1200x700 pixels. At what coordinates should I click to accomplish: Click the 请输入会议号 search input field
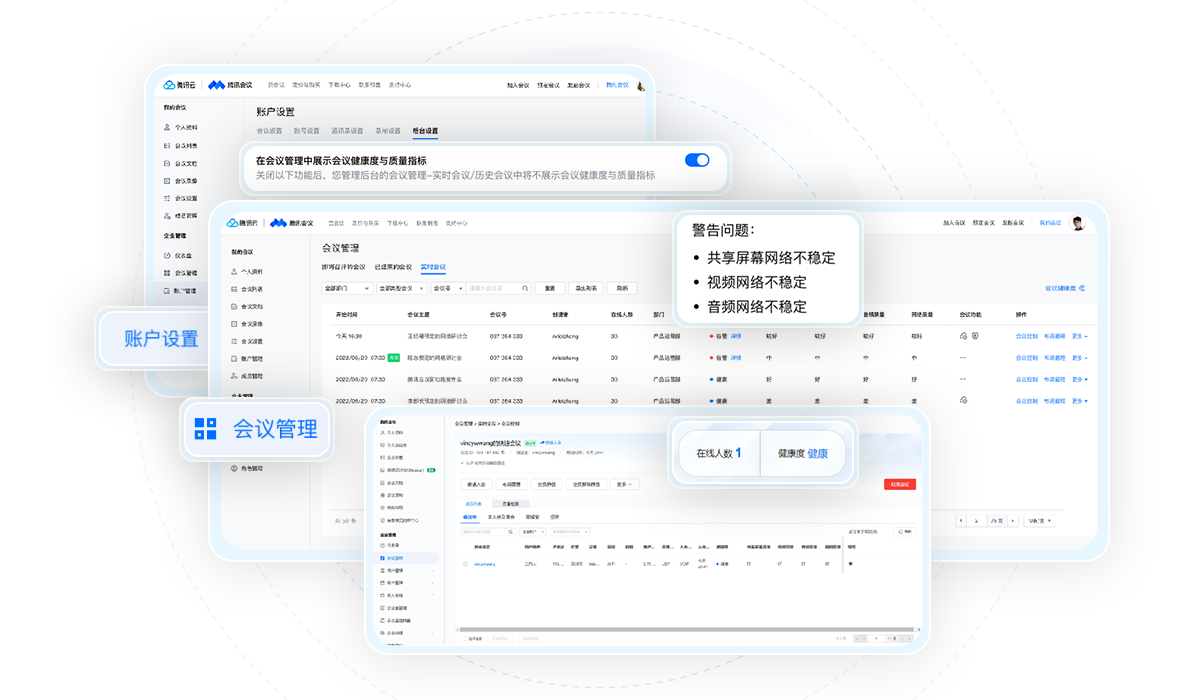[x=497, y=288]
